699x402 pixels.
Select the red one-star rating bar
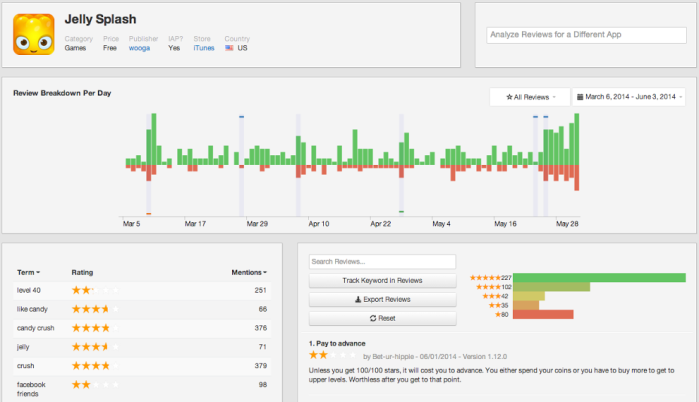pos(543,315)
